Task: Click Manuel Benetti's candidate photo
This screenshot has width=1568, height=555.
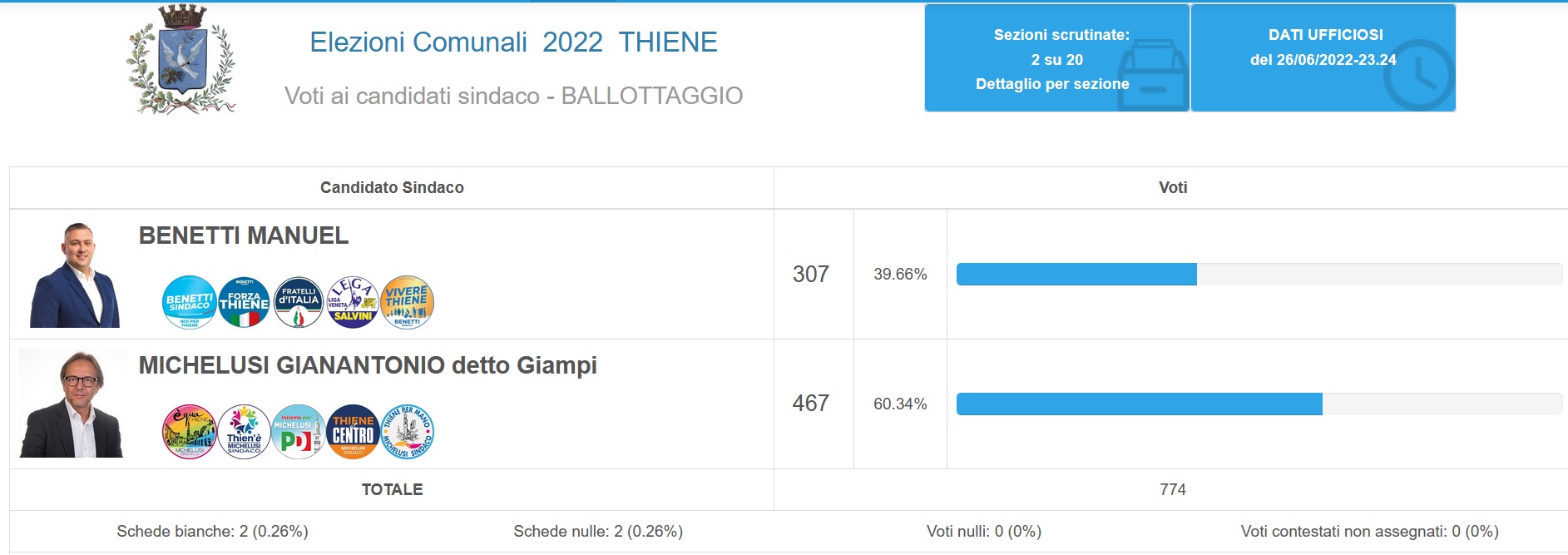Action: click(75, 275)
